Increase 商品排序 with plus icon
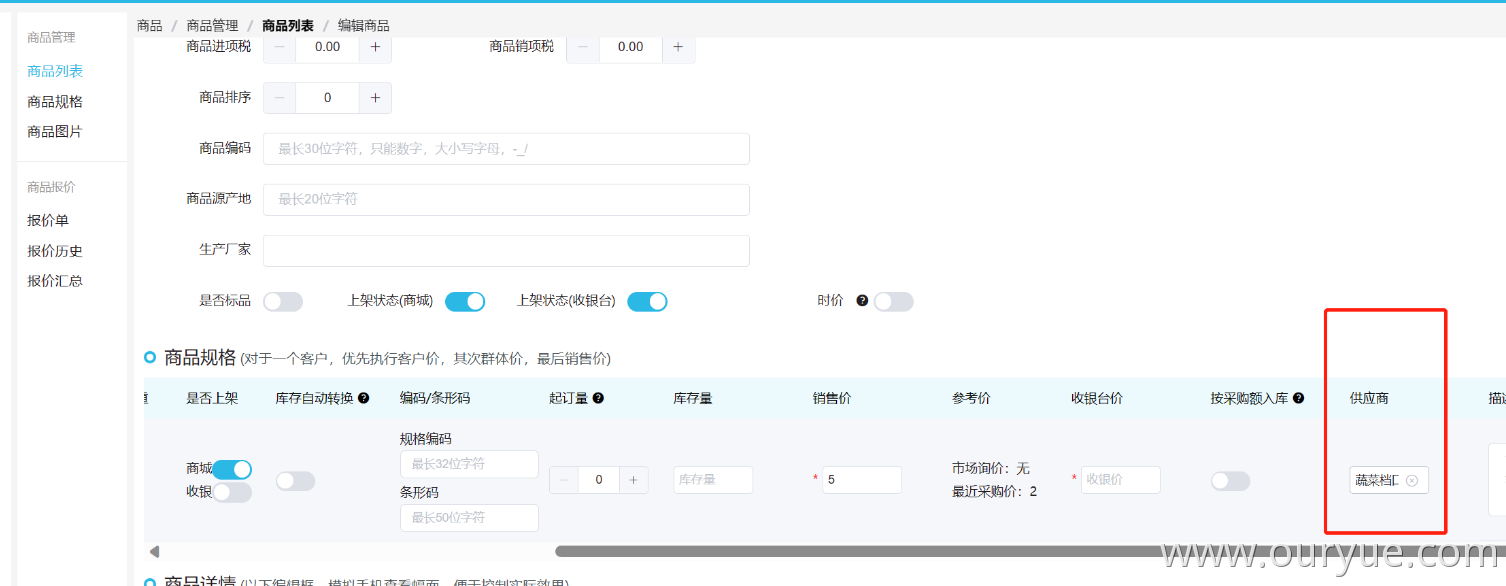 pyautogui.click(x=375, y=98)
